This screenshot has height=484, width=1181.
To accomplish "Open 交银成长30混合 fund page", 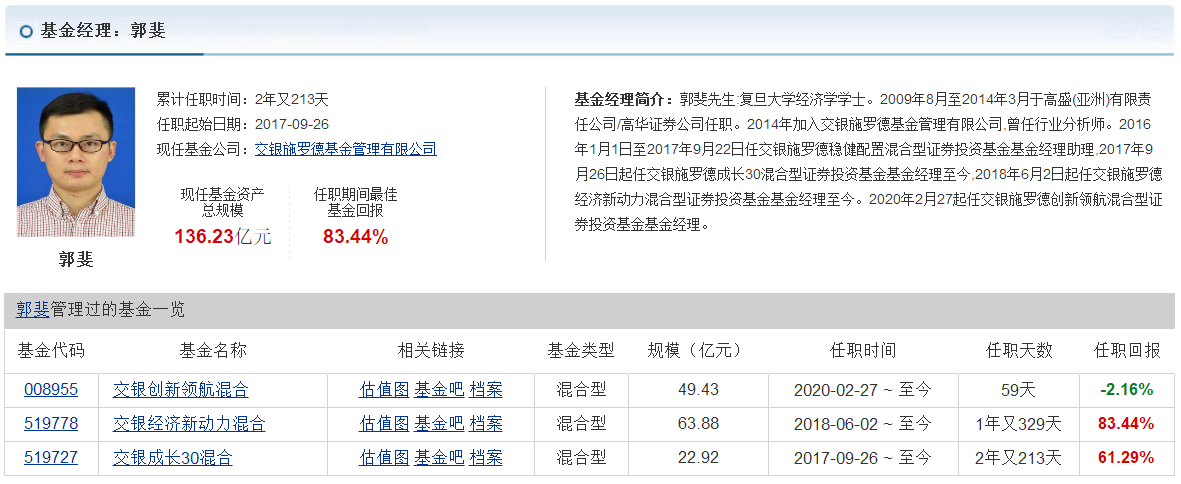I will [172, 458].
